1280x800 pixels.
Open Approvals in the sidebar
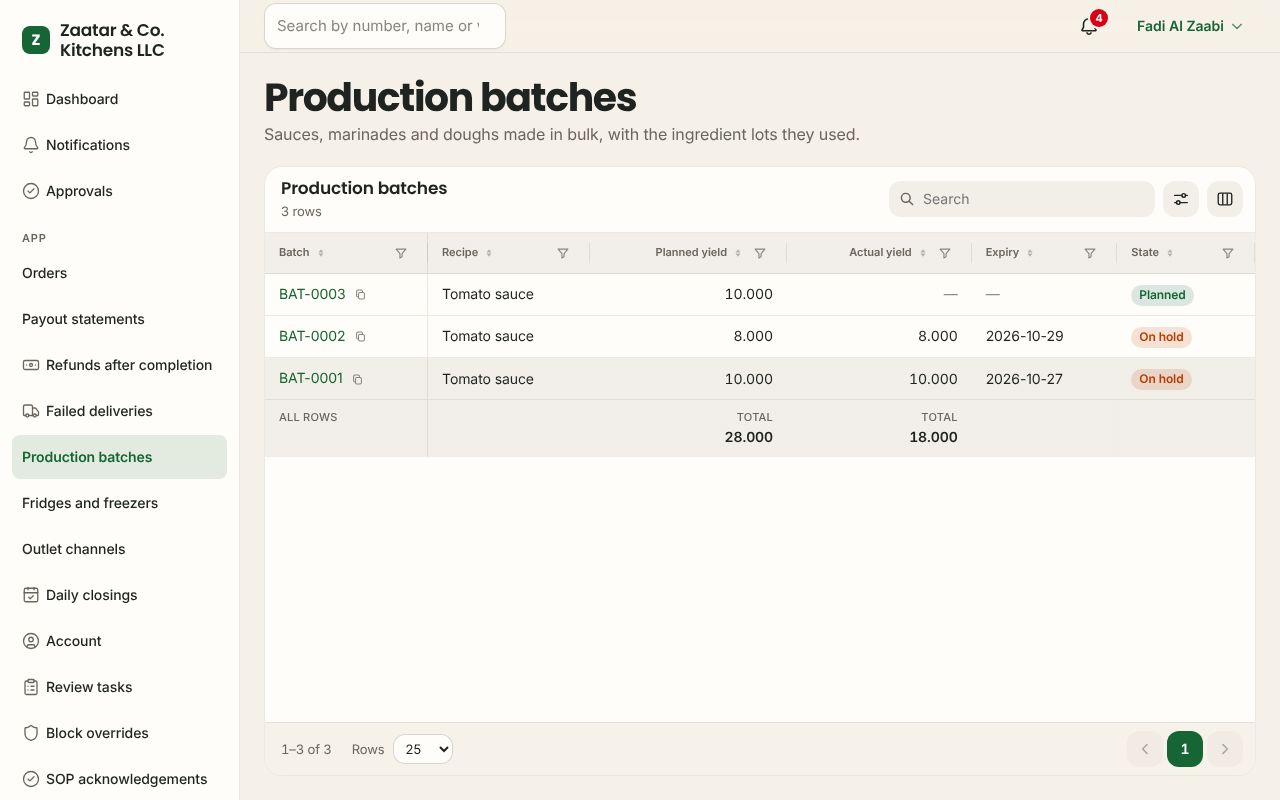coord(120,191)
